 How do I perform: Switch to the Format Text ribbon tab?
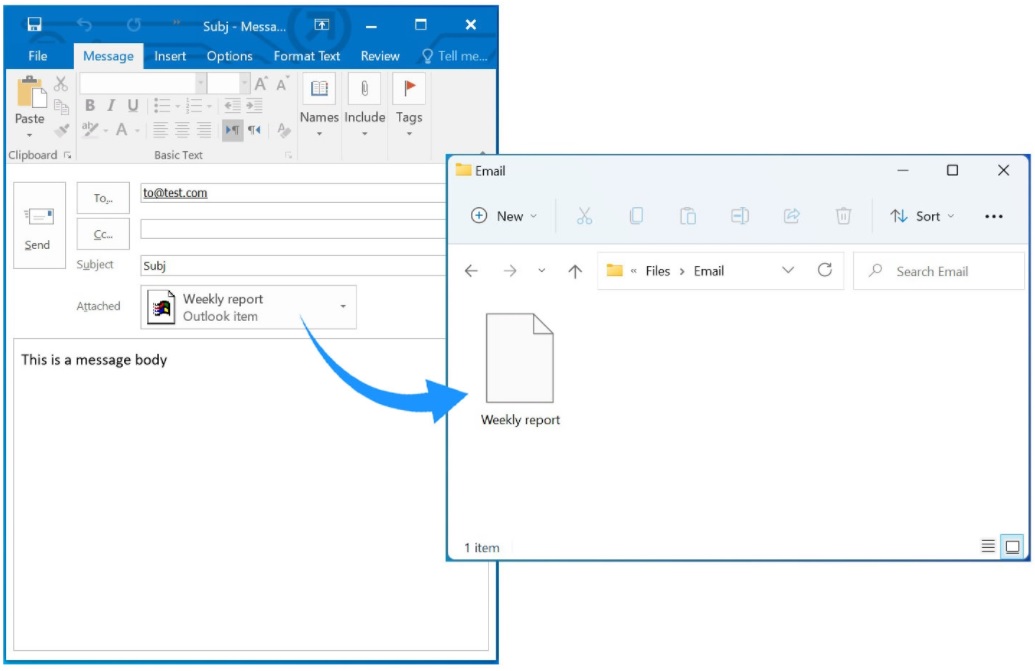click(307, 56)
